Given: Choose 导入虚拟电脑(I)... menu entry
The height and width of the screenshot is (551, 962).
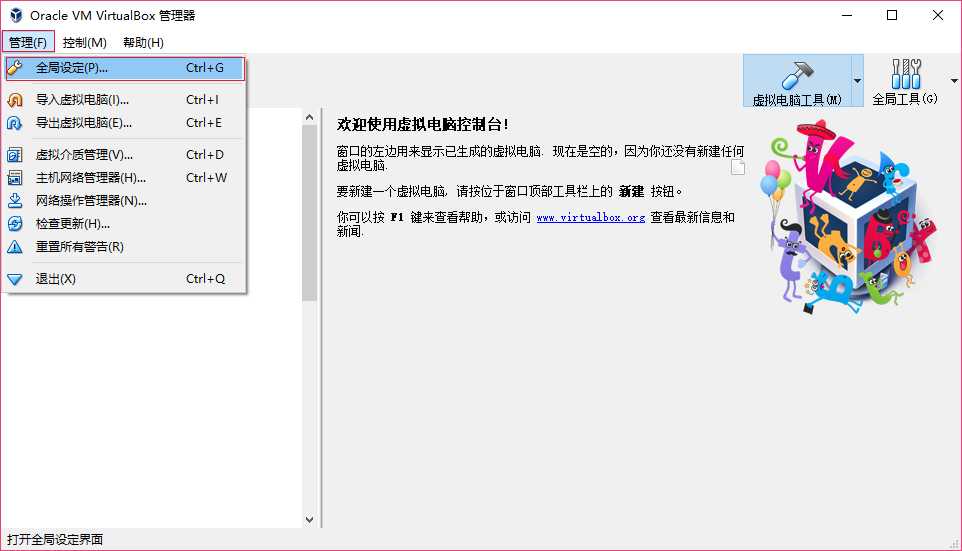Looking at the screenshot, I should [x=125, y=99].
